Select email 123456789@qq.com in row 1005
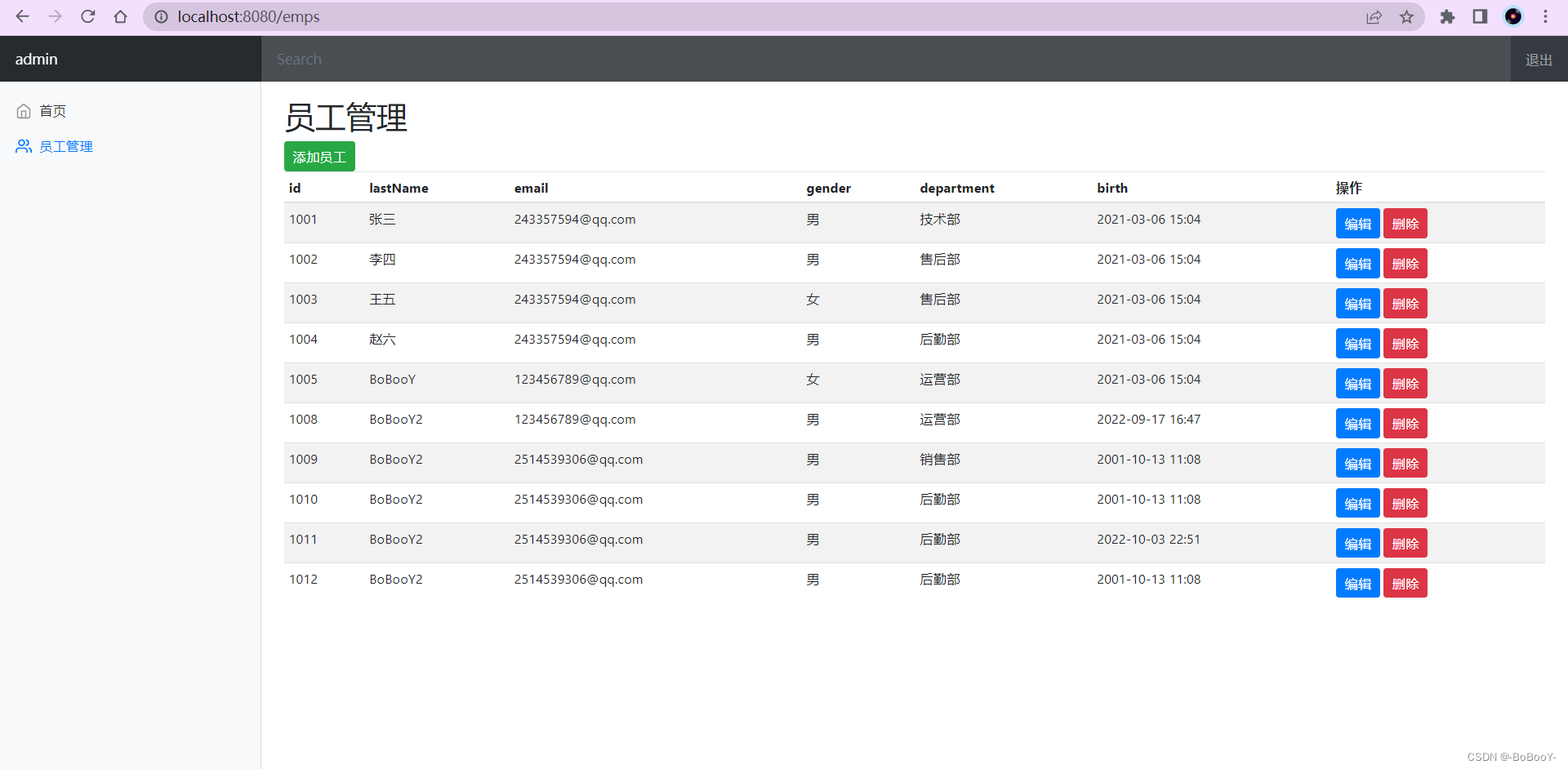Screen dimensions: 1568x769 (575, 379)
